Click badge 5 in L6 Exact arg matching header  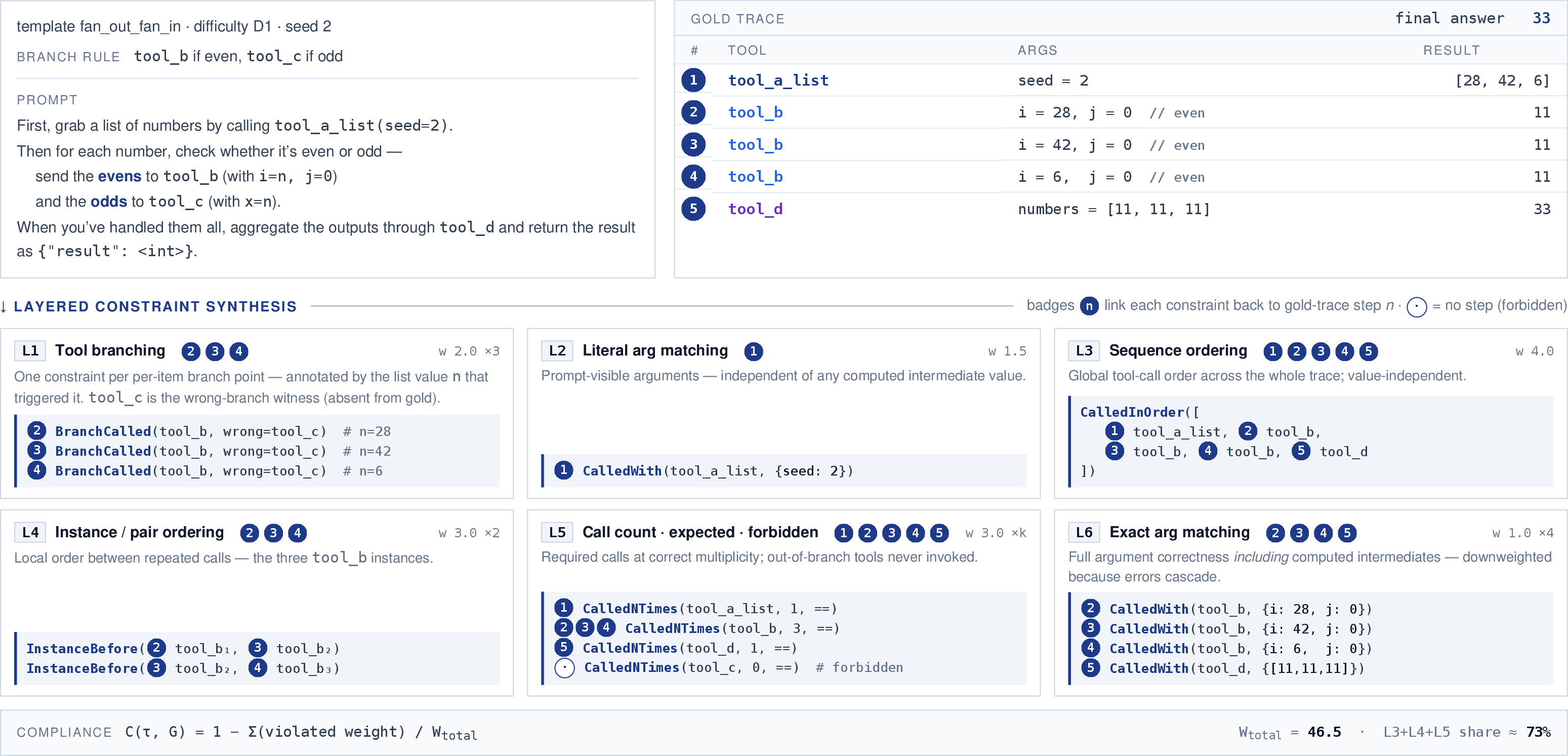1347,534
